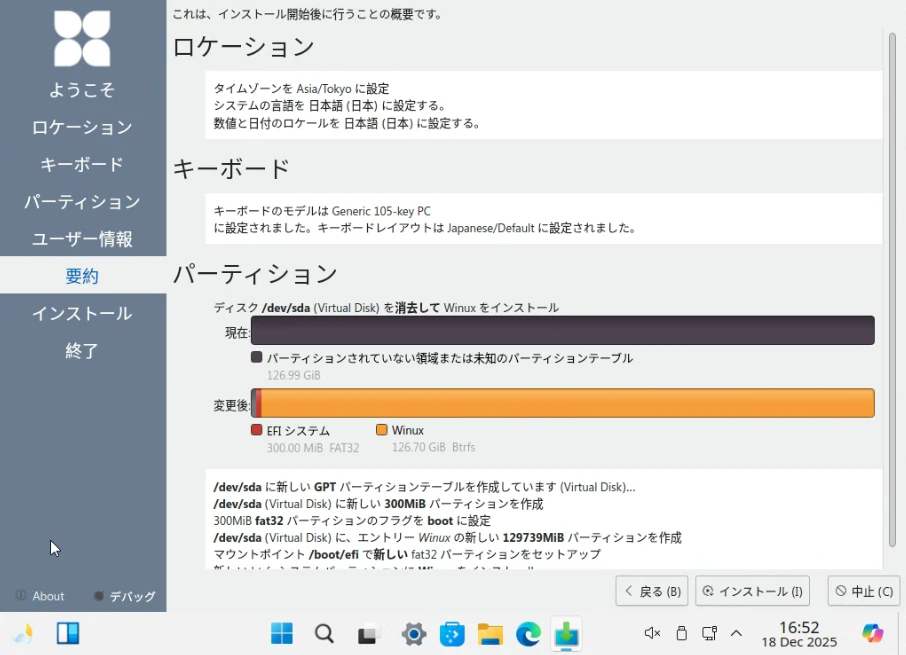Open the software store icon on taskbar
This screenshot has height=655, width=906.
pyautogui.click(x=452, y=634)
